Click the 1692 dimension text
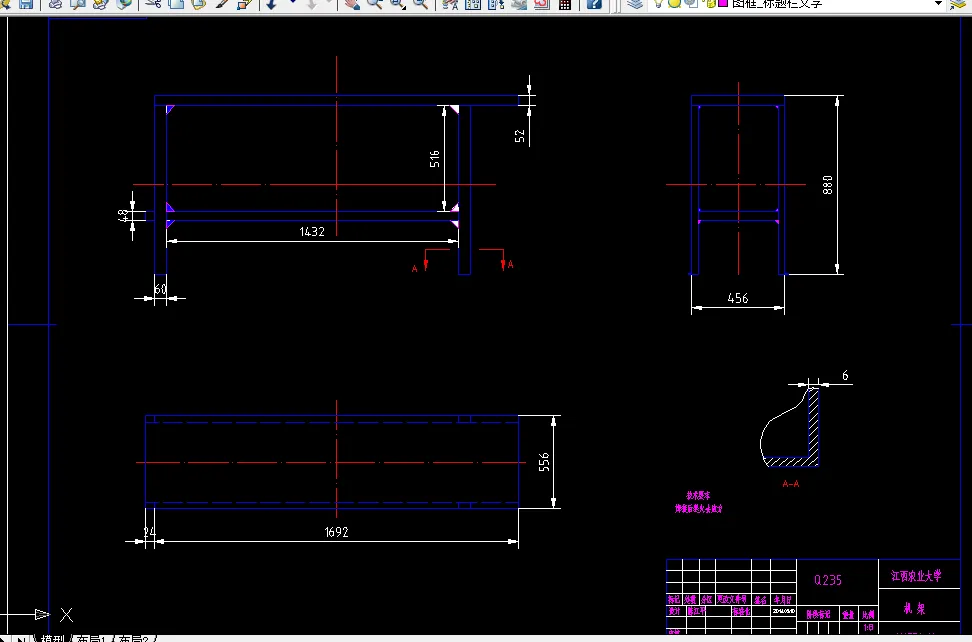972x642 pixels. pos(337,532)
